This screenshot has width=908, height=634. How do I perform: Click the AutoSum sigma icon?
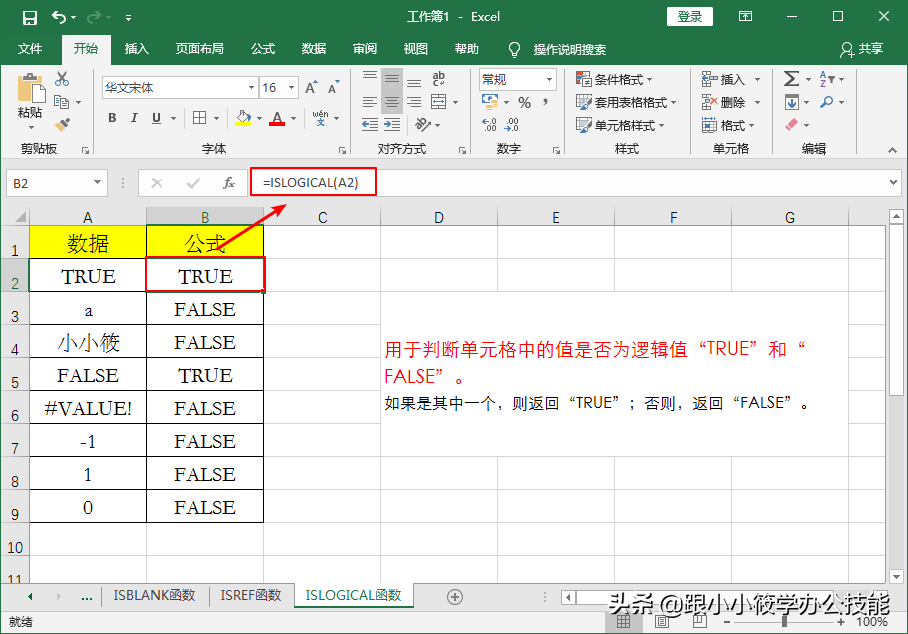[792, 79]
